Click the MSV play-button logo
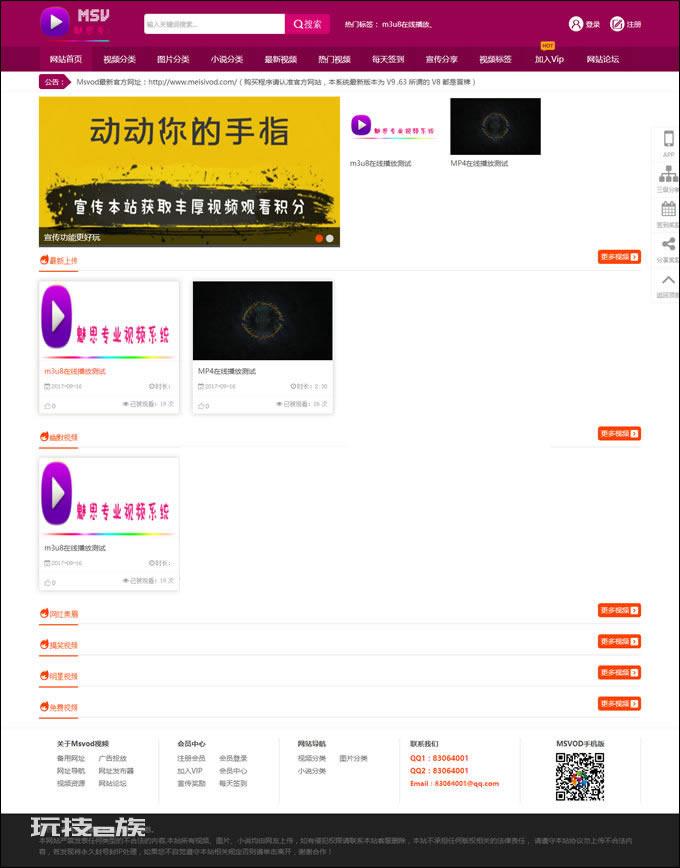This screenshot has width=680, height=868. [x=55, y=22]
